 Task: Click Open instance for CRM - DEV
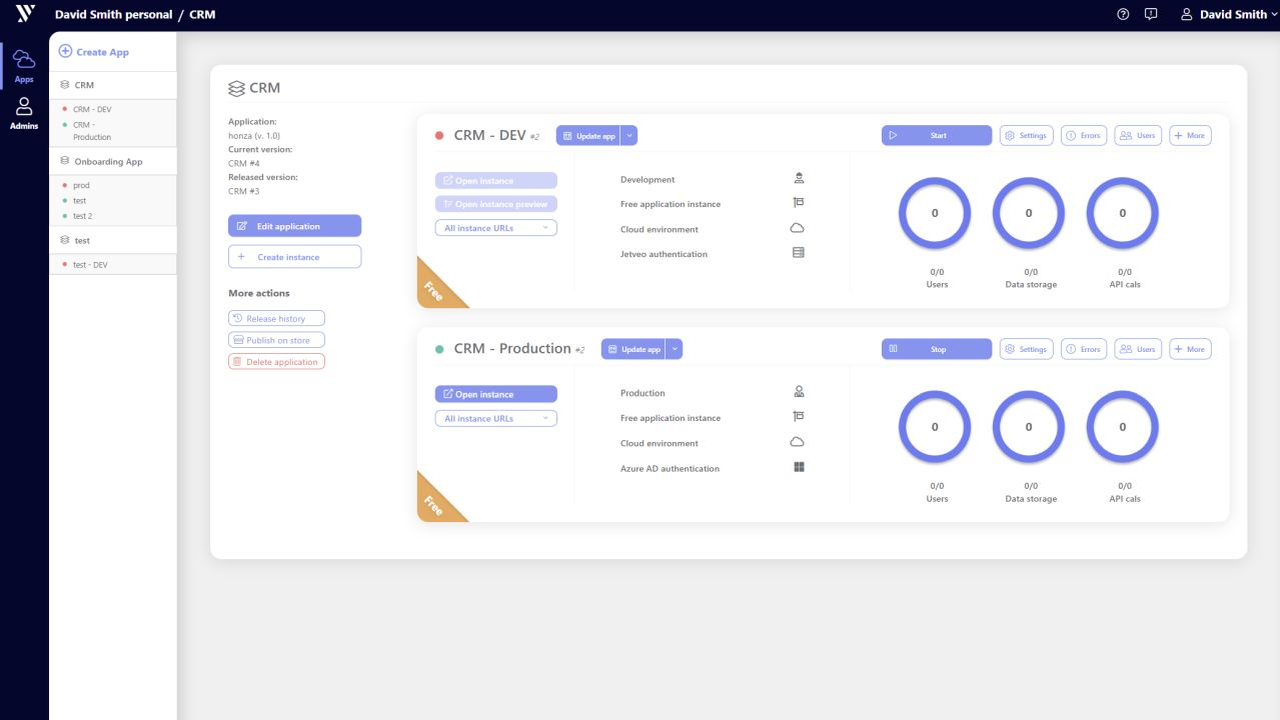(x=496, y=181)
